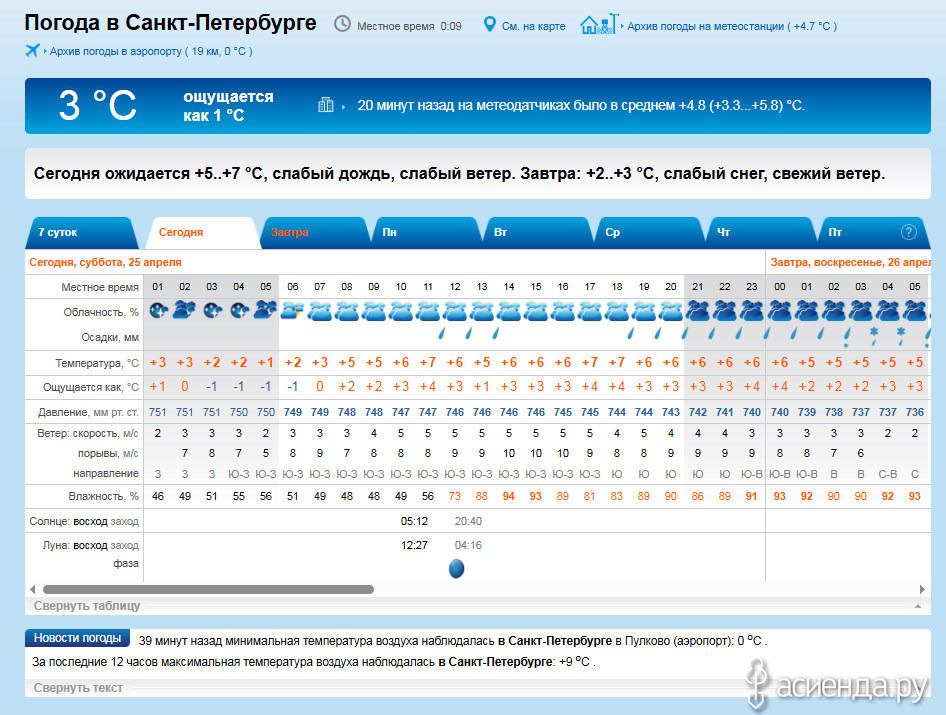Screen dimensions: 946x715
Task: Click the 01:00 cloudiness moon icon
Action: (158, 311)
